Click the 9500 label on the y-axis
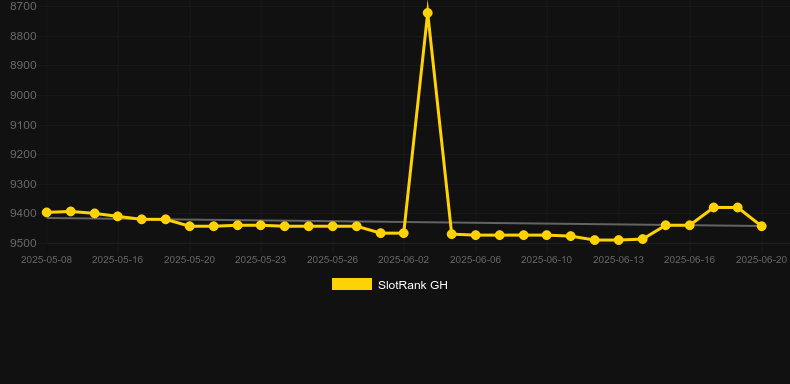Image resolution: width=790 pixels, height=384 pixels. pyautogui.click(x=23, y=243)
